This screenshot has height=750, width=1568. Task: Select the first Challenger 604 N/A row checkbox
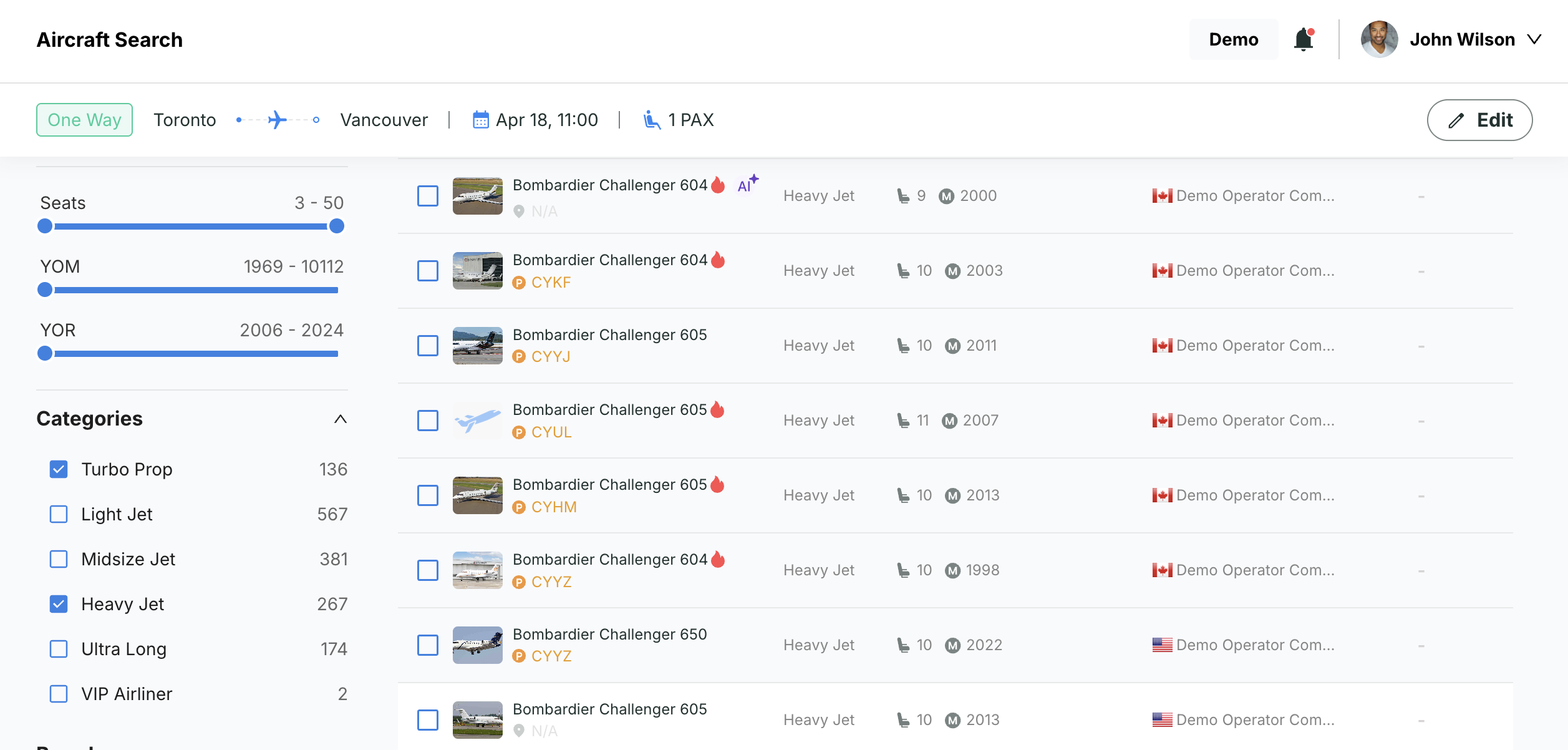(x=428, y=196)
